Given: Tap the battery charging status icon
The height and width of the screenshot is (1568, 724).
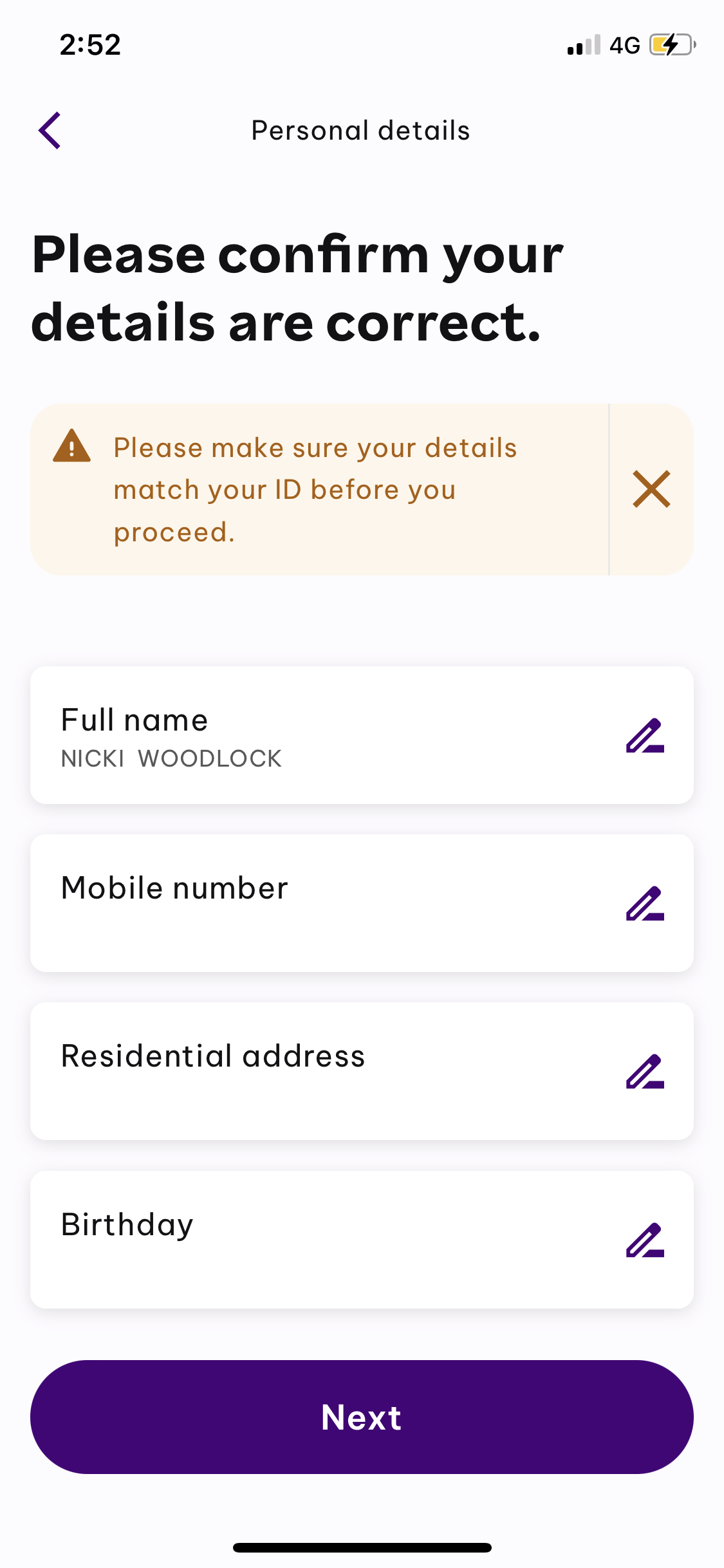Looking at the screenshot, I should (x=672, y=45).
